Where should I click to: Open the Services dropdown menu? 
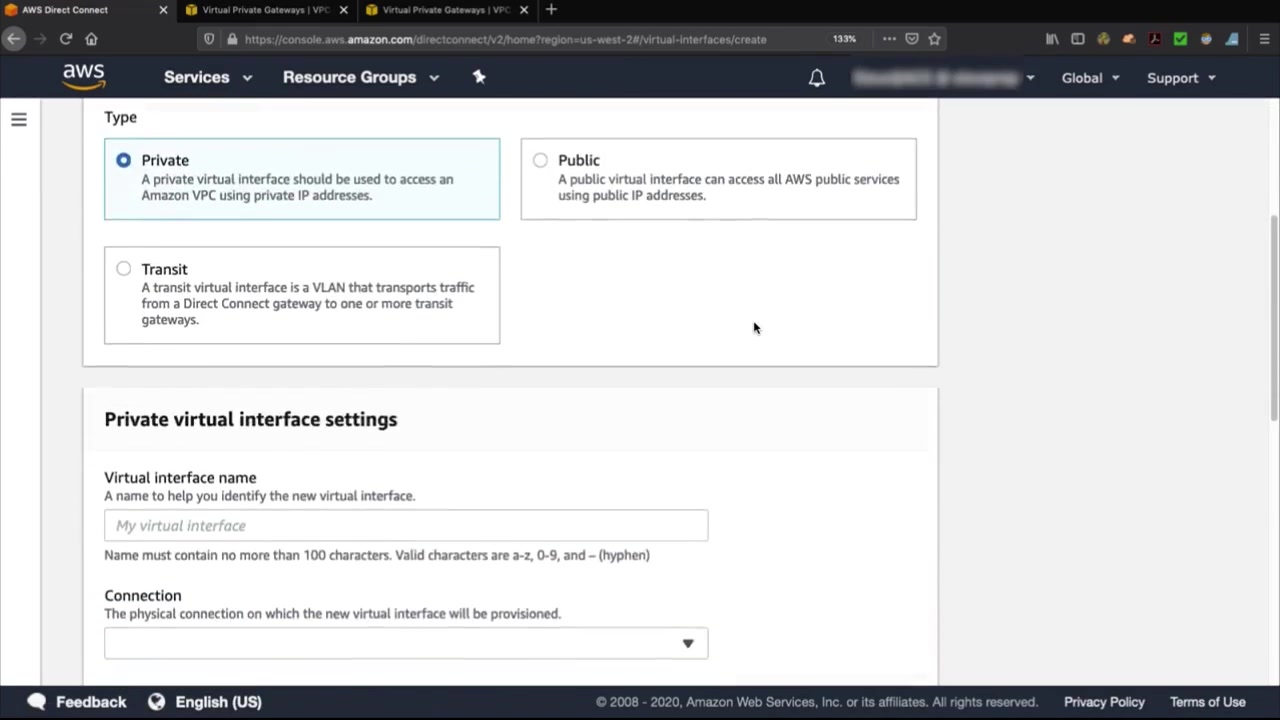(x=208, y=77)
